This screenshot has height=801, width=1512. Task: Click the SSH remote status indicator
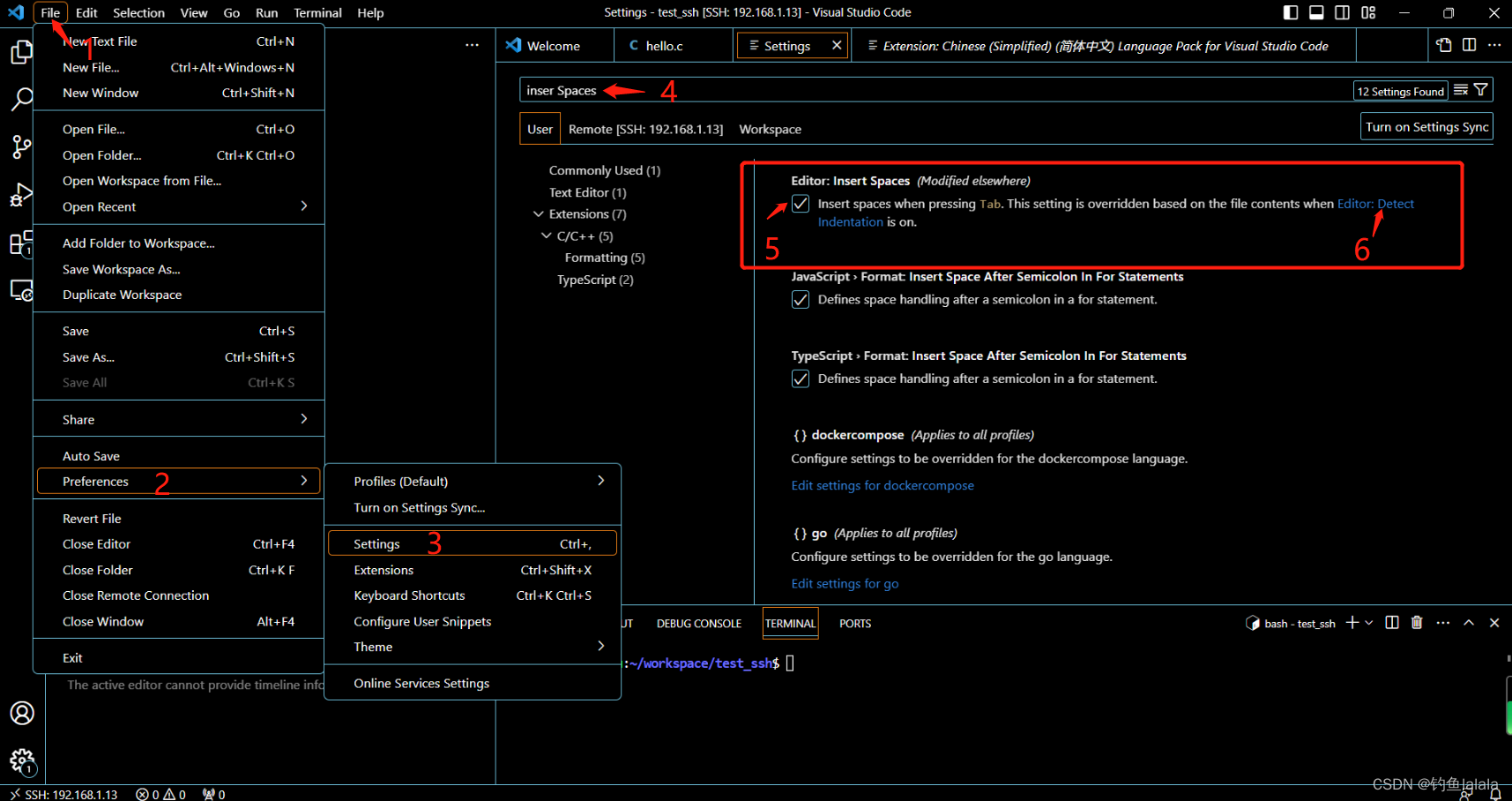tap(63, 794)
